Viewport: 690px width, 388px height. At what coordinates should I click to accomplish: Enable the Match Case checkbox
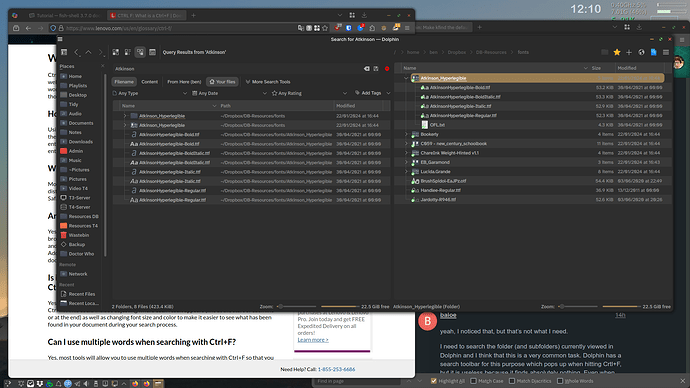tap(473, 381)
